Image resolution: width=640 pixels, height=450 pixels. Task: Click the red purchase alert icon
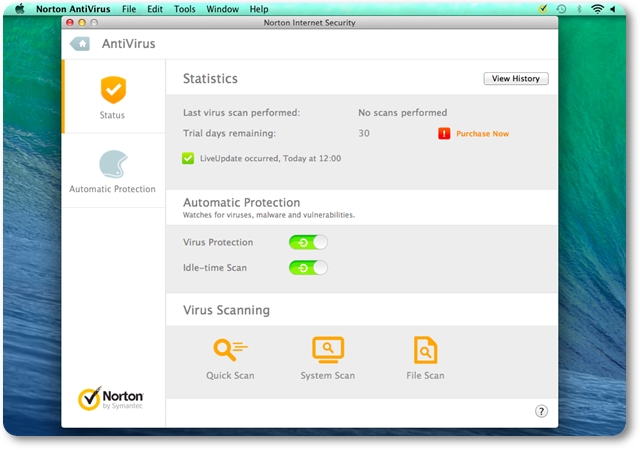[x=444, y=134]
